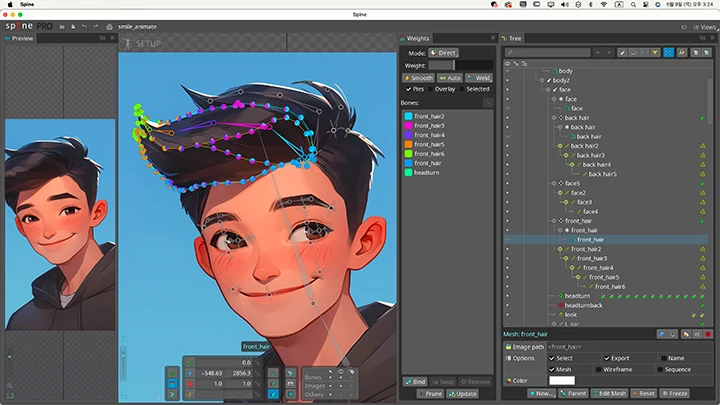This screenshot has height=405, width=720.
Task: Click the red delete icon for mesh
Action: 708,334
